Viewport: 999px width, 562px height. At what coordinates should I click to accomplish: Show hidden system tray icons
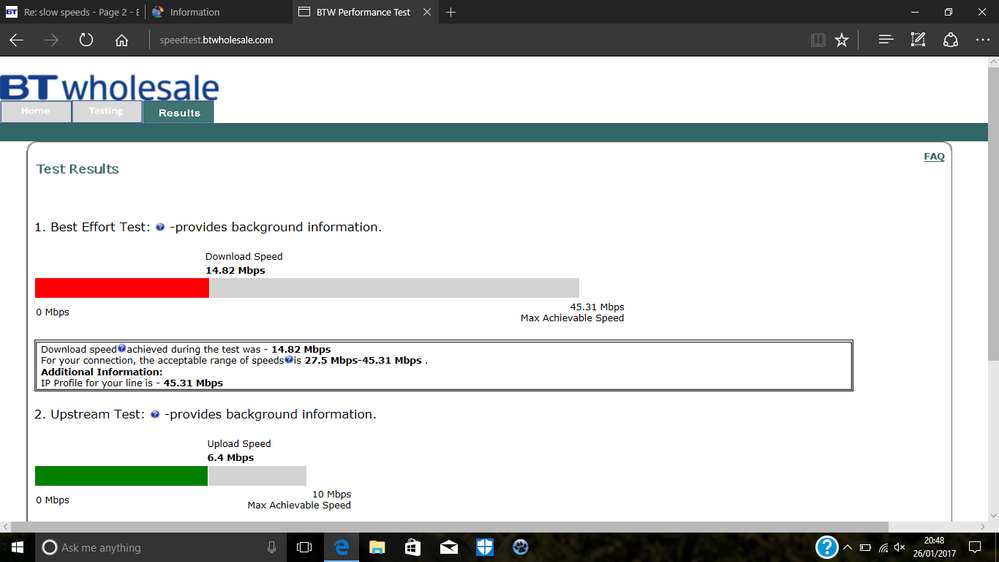pyautogui.click(x=847, y=547)
